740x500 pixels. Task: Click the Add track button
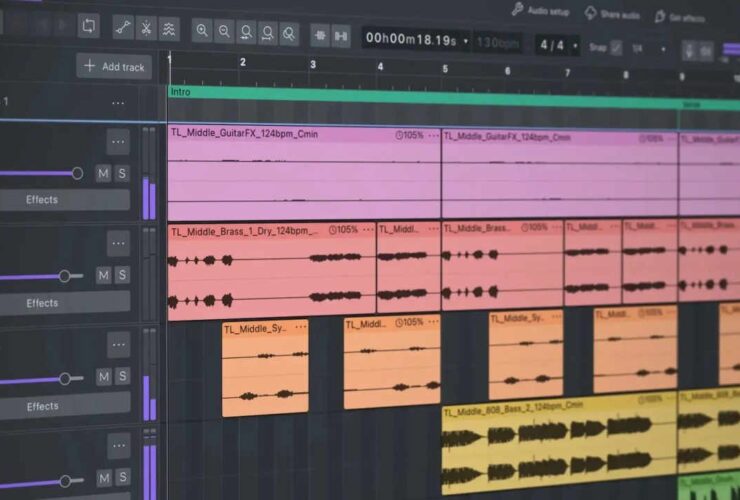(114, 66)
